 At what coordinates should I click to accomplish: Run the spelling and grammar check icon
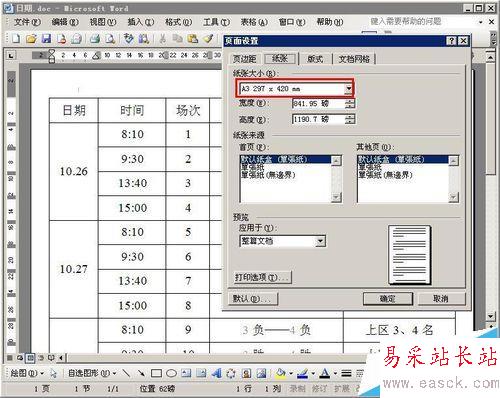click(x=129, y=39)
